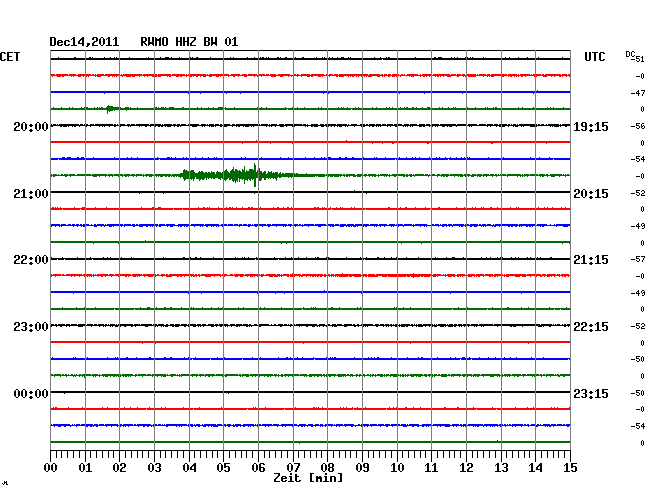Click the -47 DC offset value
Viewport: 650px width, 494px height.
(x=638, y=93)
